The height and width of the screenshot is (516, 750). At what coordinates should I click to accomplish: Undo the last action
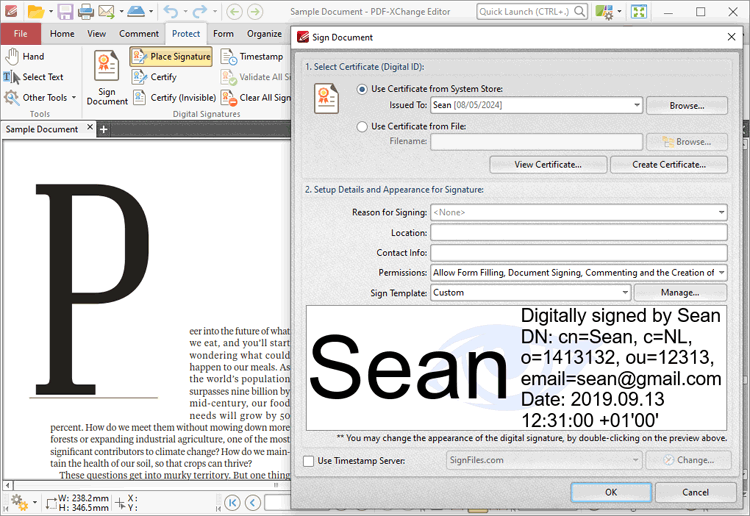[171, 11]
